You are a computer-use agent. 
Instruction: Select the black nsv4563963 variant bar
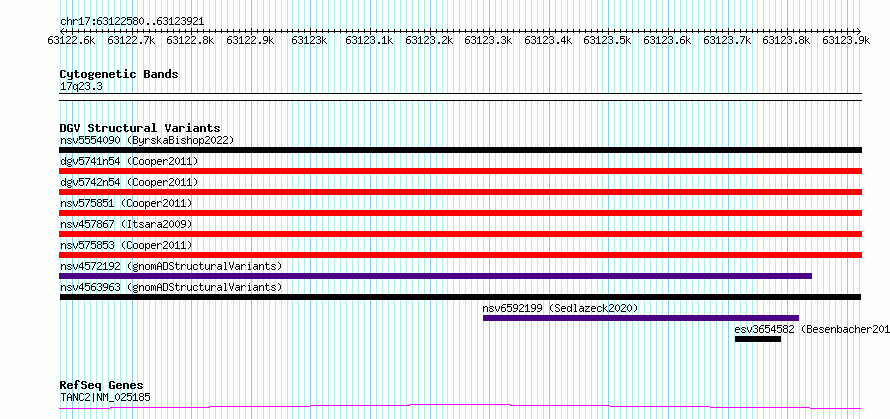[x=460, y=297]
